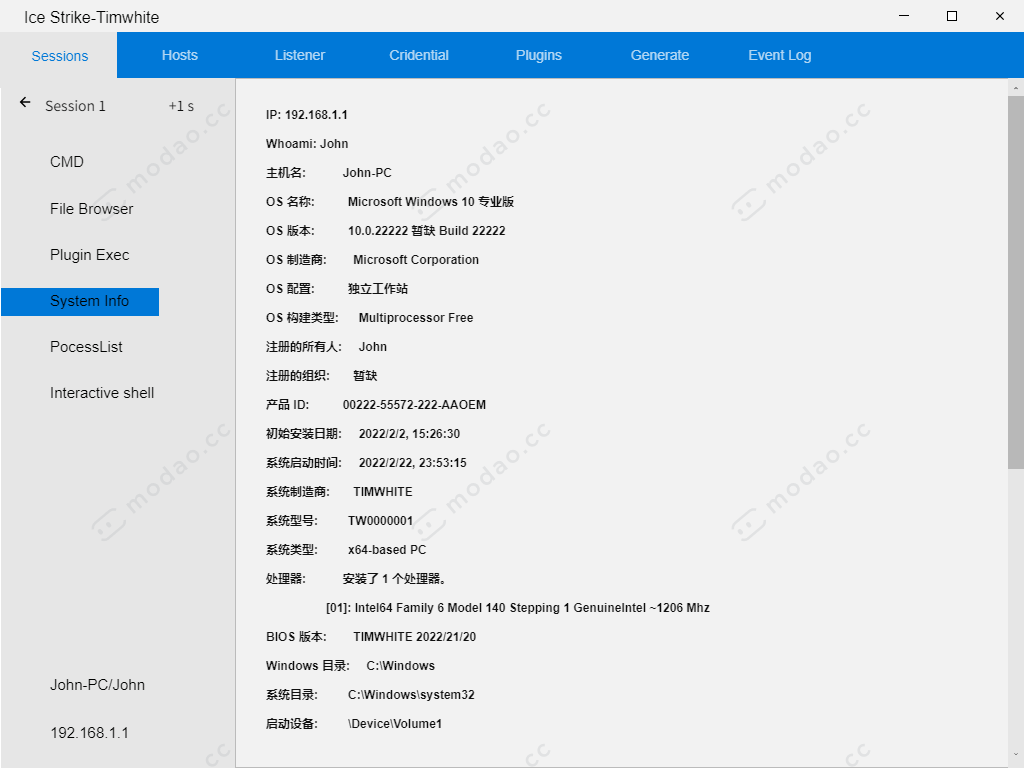Select Plugin Exec from the sidebar
The height and width of the screenshot is (768, 1024).
tap(88, 254)
